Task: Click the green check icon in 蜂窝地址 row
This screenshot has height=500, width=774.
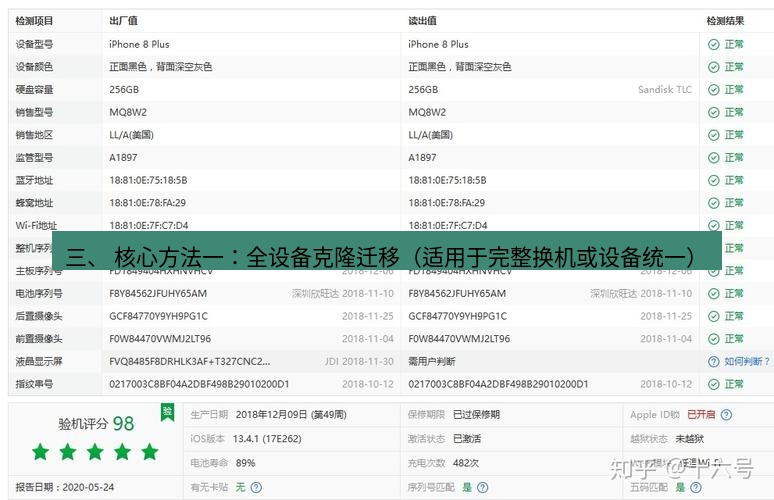Action: point(713,203)
